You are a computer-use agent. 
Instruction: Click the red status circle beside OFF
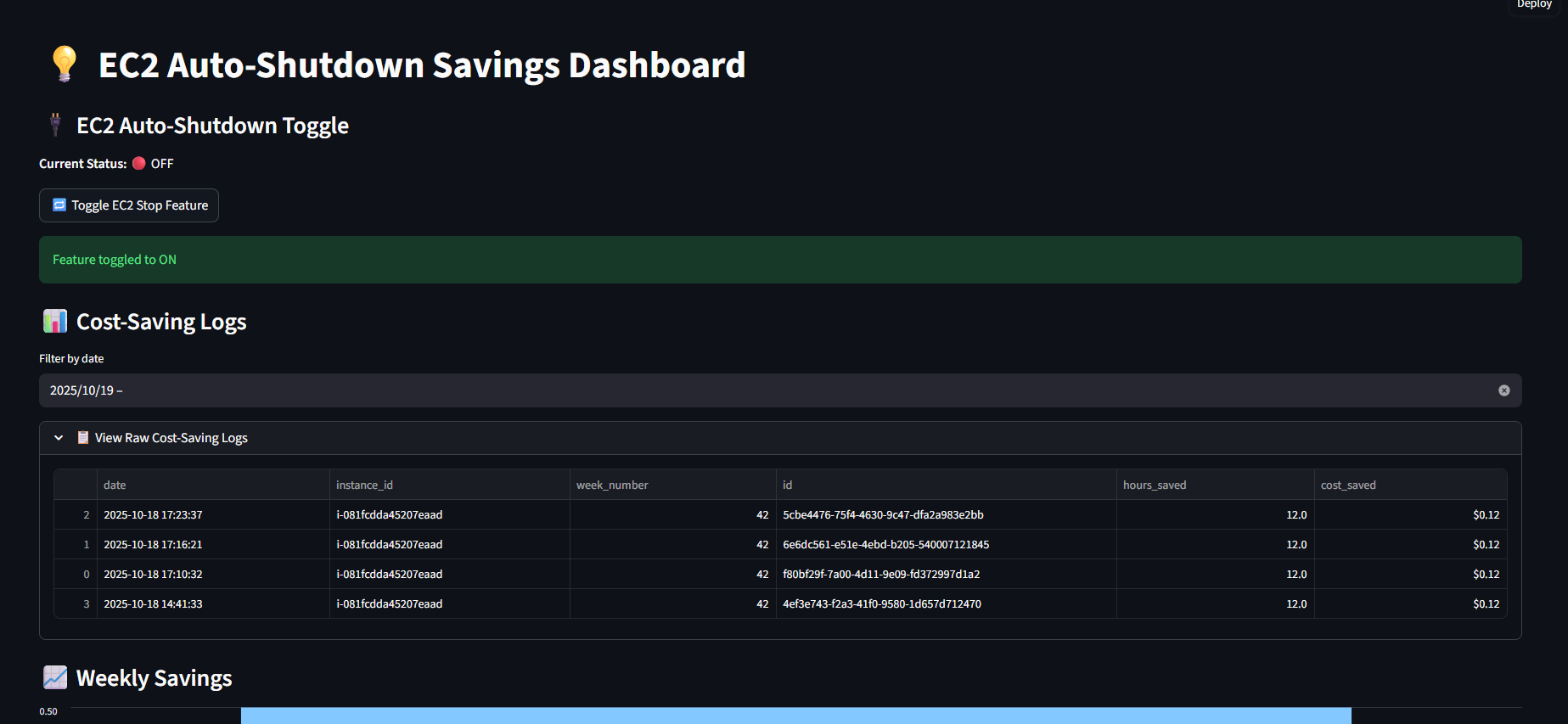click(x=139, y=163)
